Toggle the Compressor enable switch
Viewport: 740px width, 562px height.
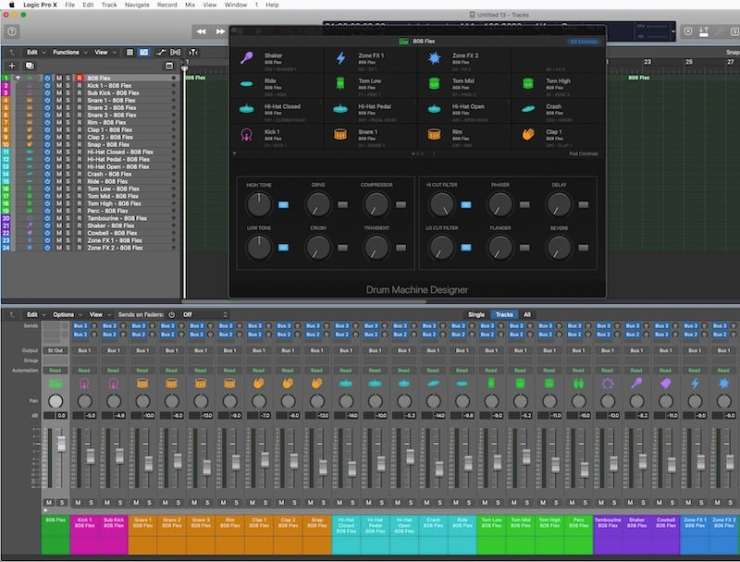[x=401, y=205]
